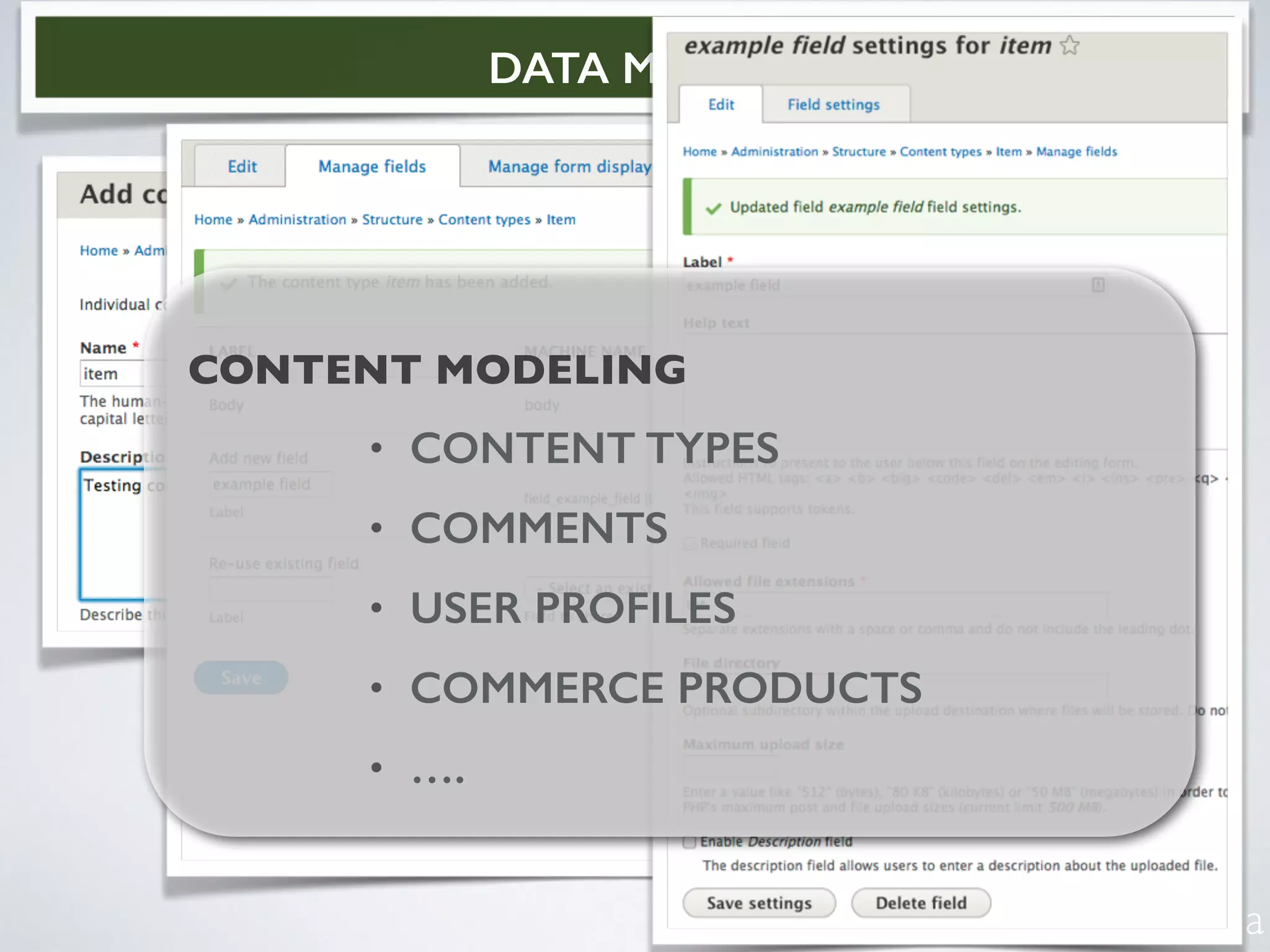Click Administration breadcrumb in Manage fields window
Image resolution: width=1270 pixels, height=952 pixels.
coord(297,219)
